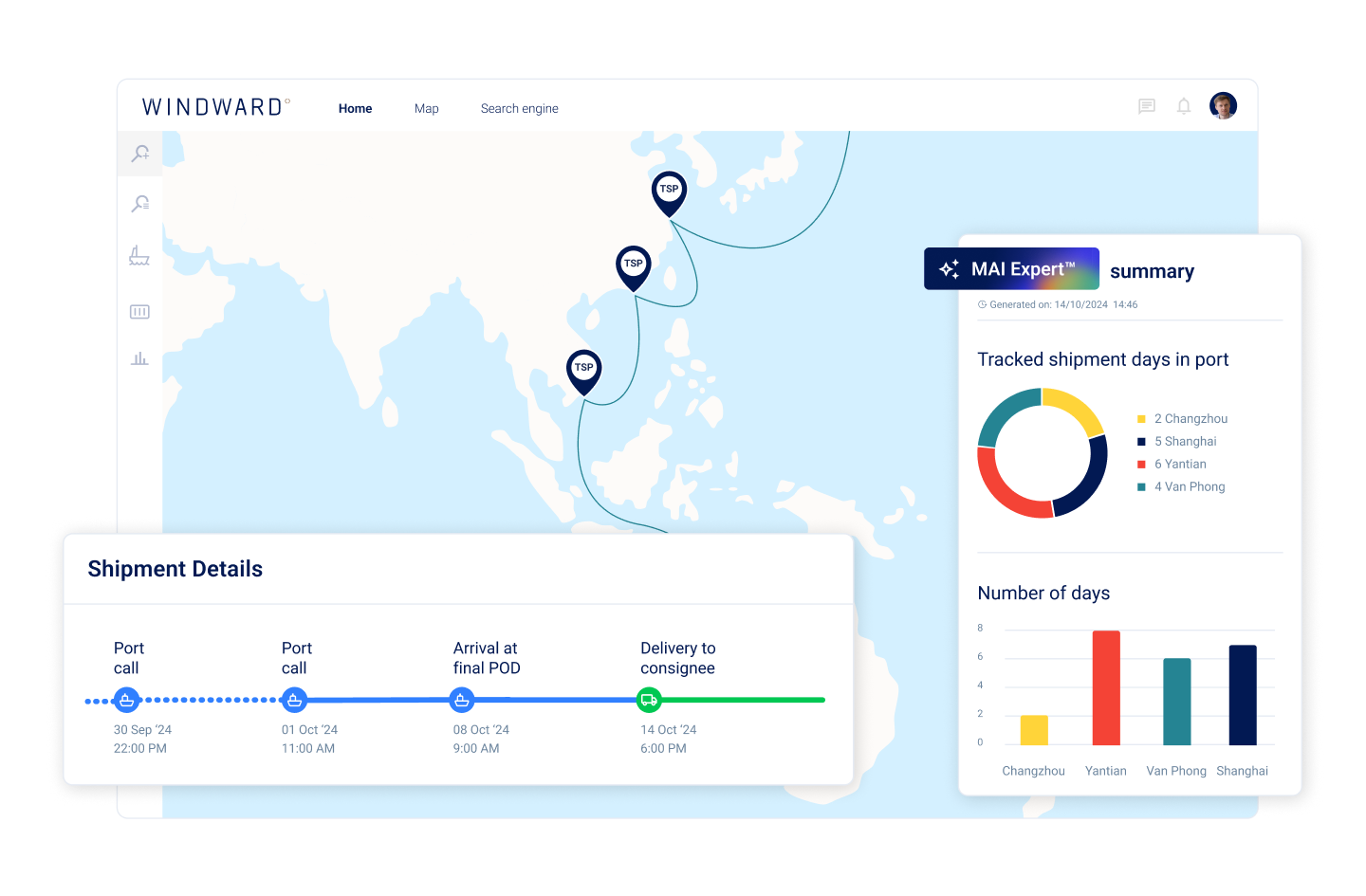1366x896 pixels.
Task: Open the user profile avatar
Action: coord(1223,105)
